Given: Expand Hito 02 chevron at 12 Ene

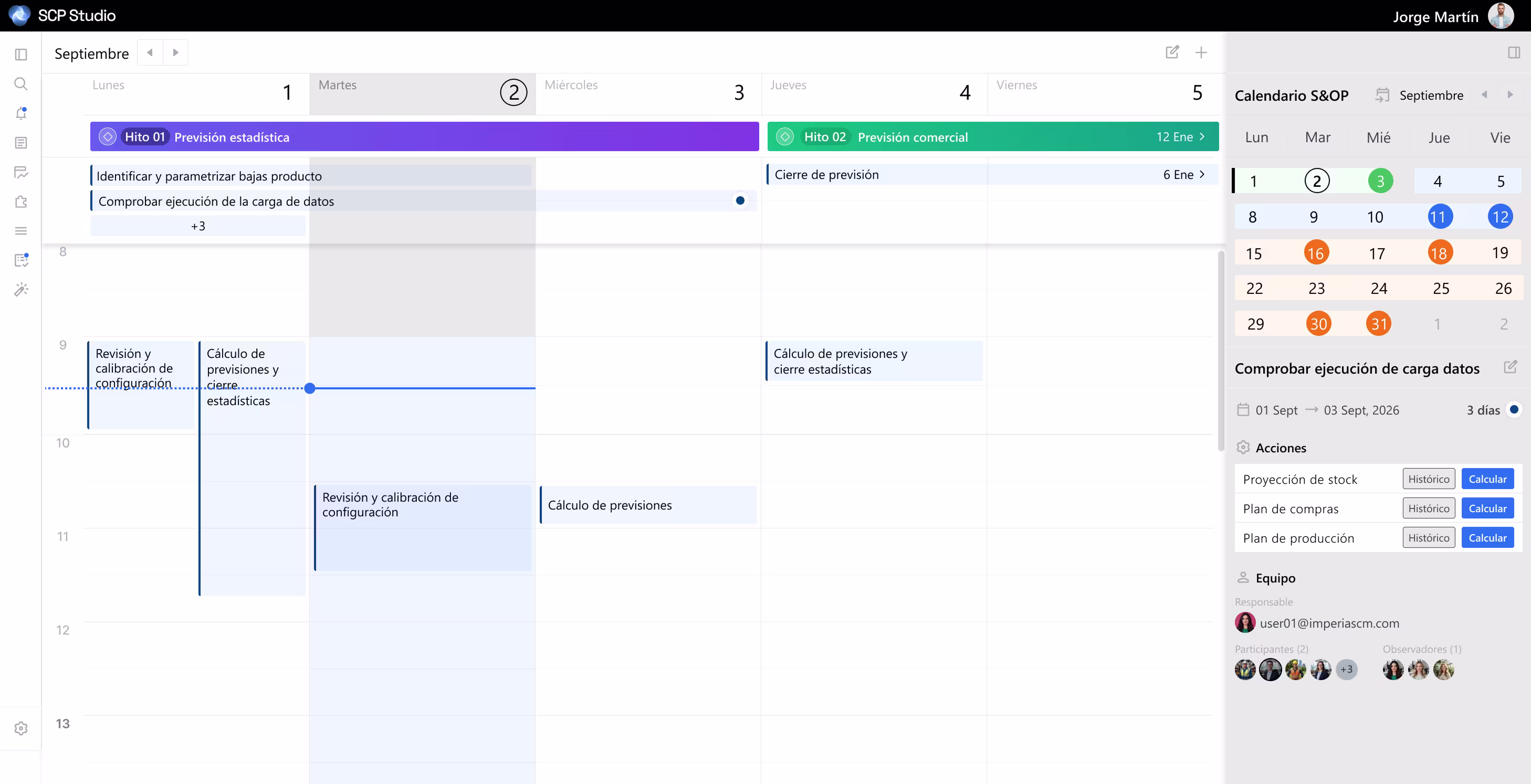Looking at the screenshot, I should [1202, 136].
